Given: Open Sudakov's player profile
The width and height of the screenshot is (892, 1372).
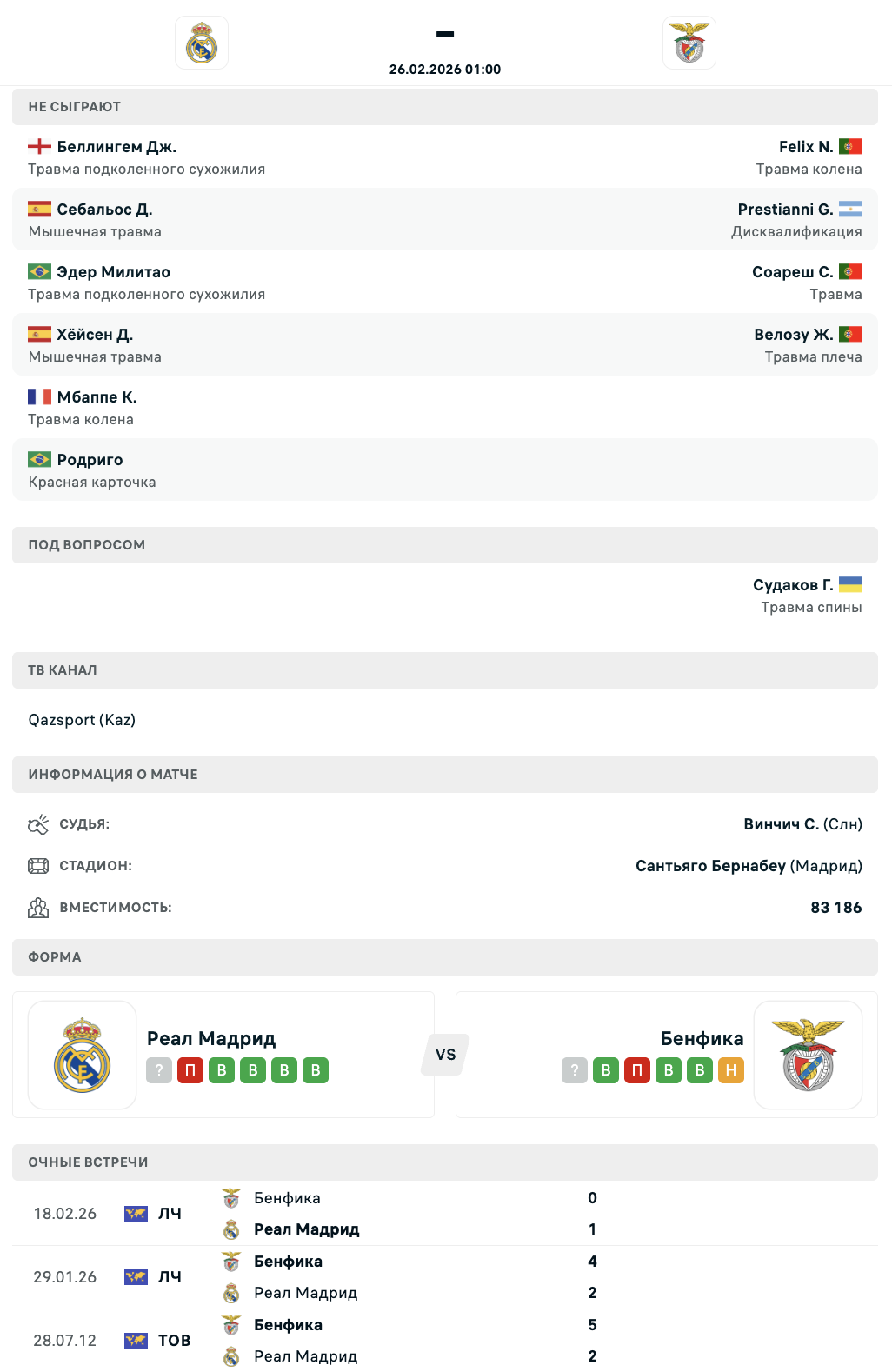Looking at the screenshot, I should tap(792, 585).
